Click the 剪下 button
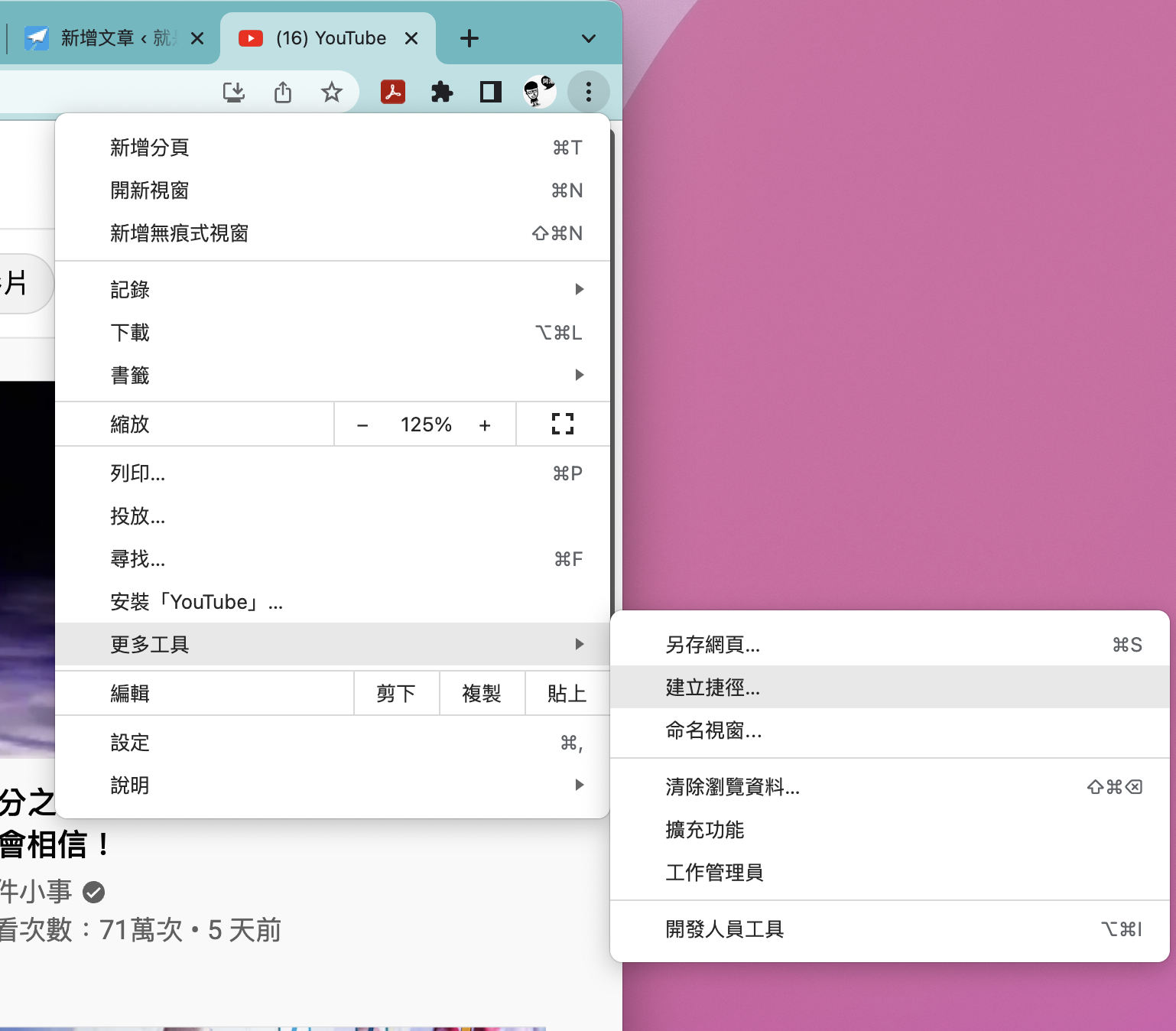Image resolution: width=1176 pixels, height=1031 pixels. pos(396,694)
